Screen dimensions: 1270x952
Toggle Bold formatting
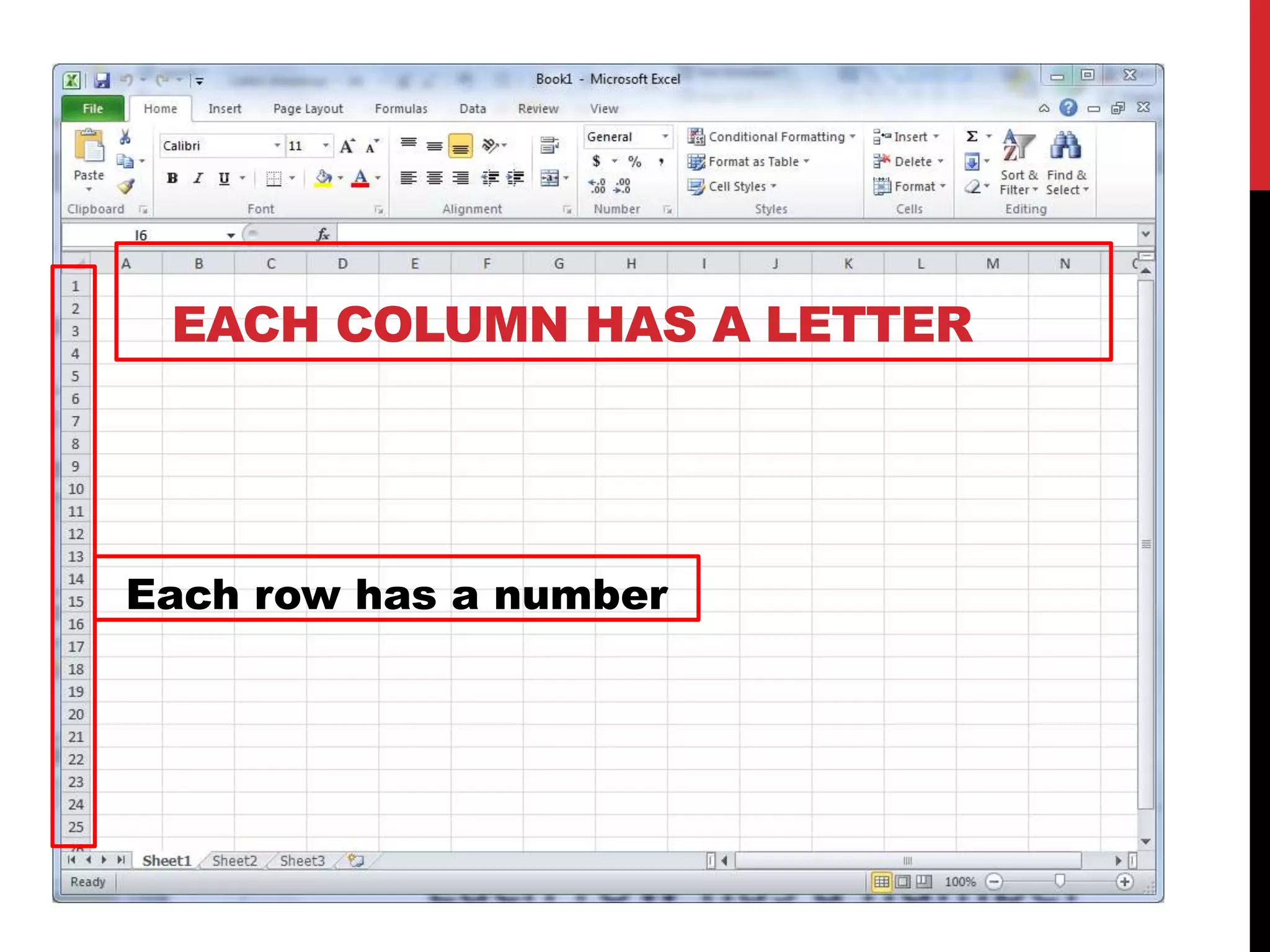coord(172,178)
